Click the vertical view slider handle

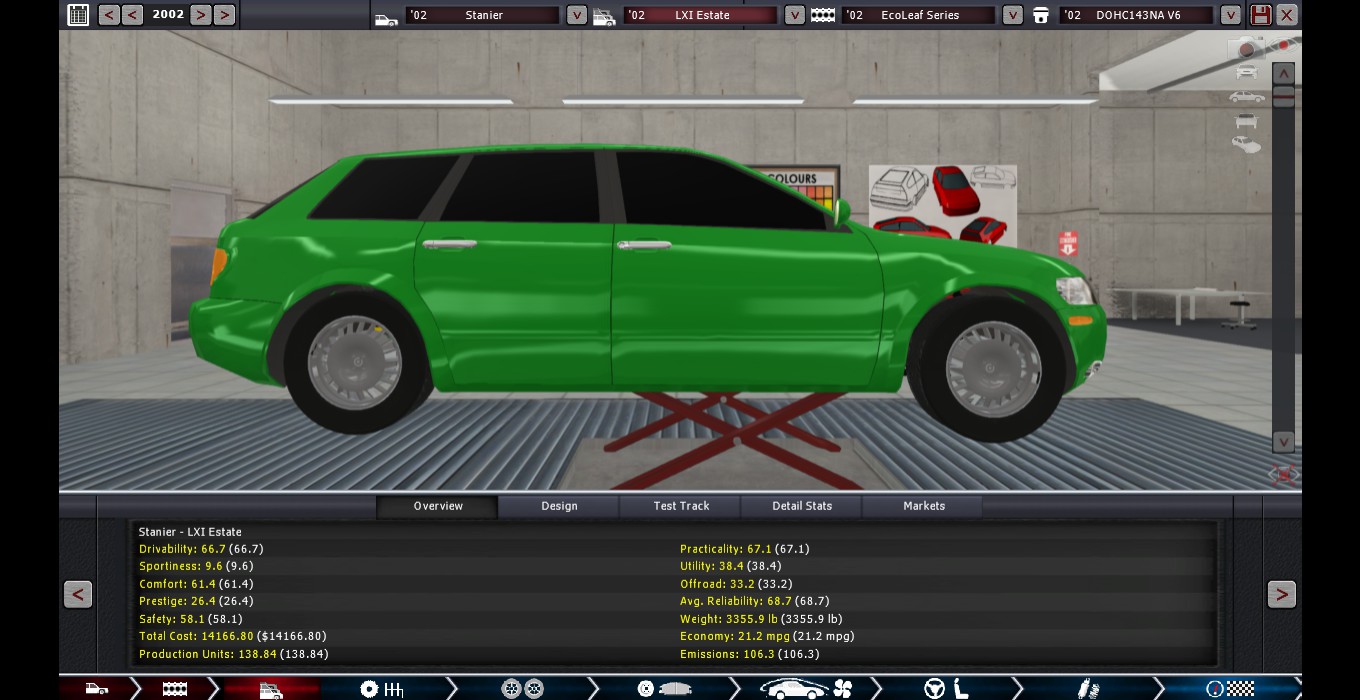coord(1284,97)
